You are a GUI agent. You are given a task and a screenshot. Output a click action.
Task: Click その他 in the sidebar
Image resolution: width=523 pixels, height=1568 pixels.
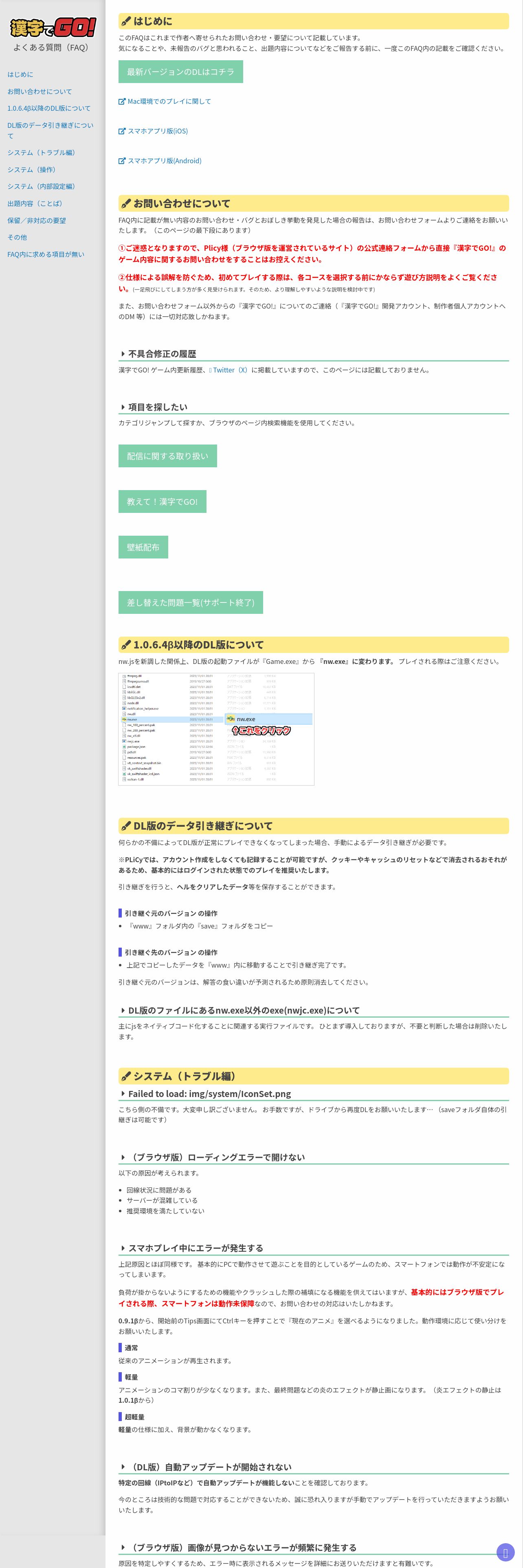point(17,237)
